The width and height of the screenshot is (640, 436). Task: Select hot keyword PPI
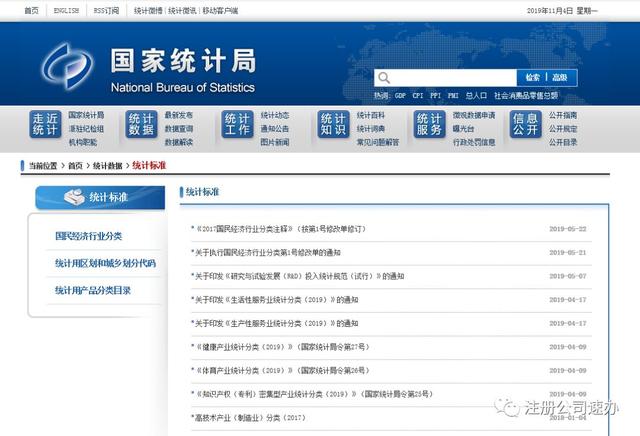(436, 96)
